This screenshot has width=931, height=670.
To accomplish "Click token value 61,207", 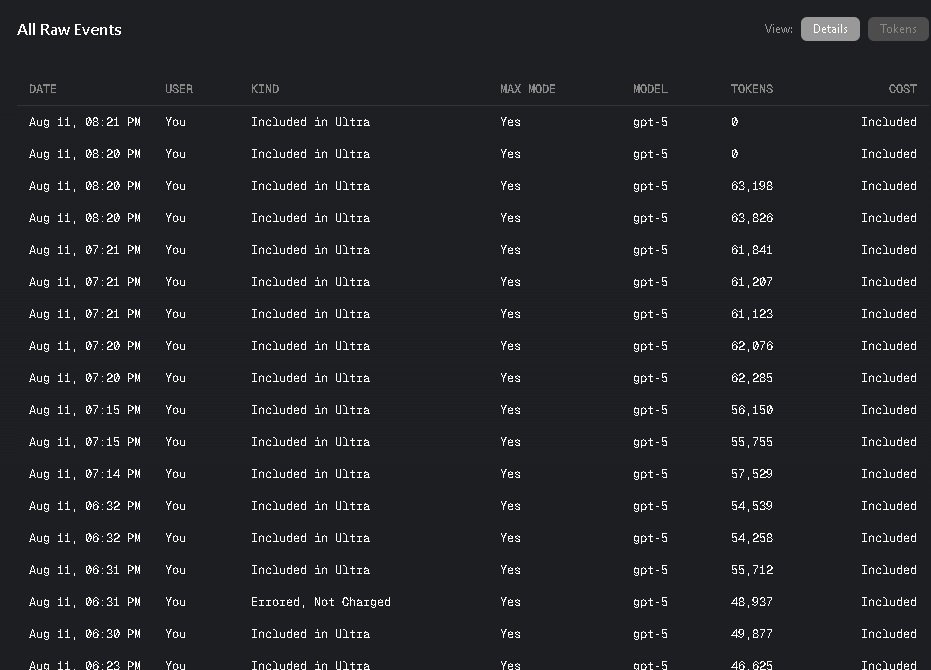I will tap(752, 282).
